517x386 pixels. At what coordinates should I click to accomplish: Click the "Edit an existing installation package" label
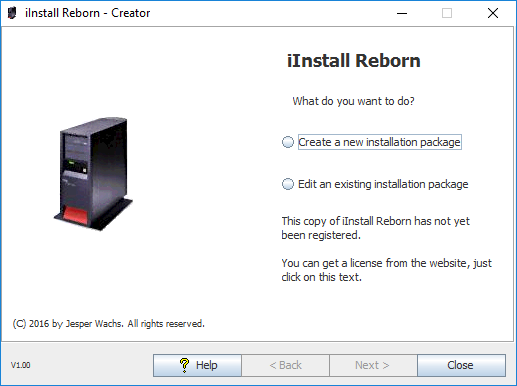tap(383, 184)
